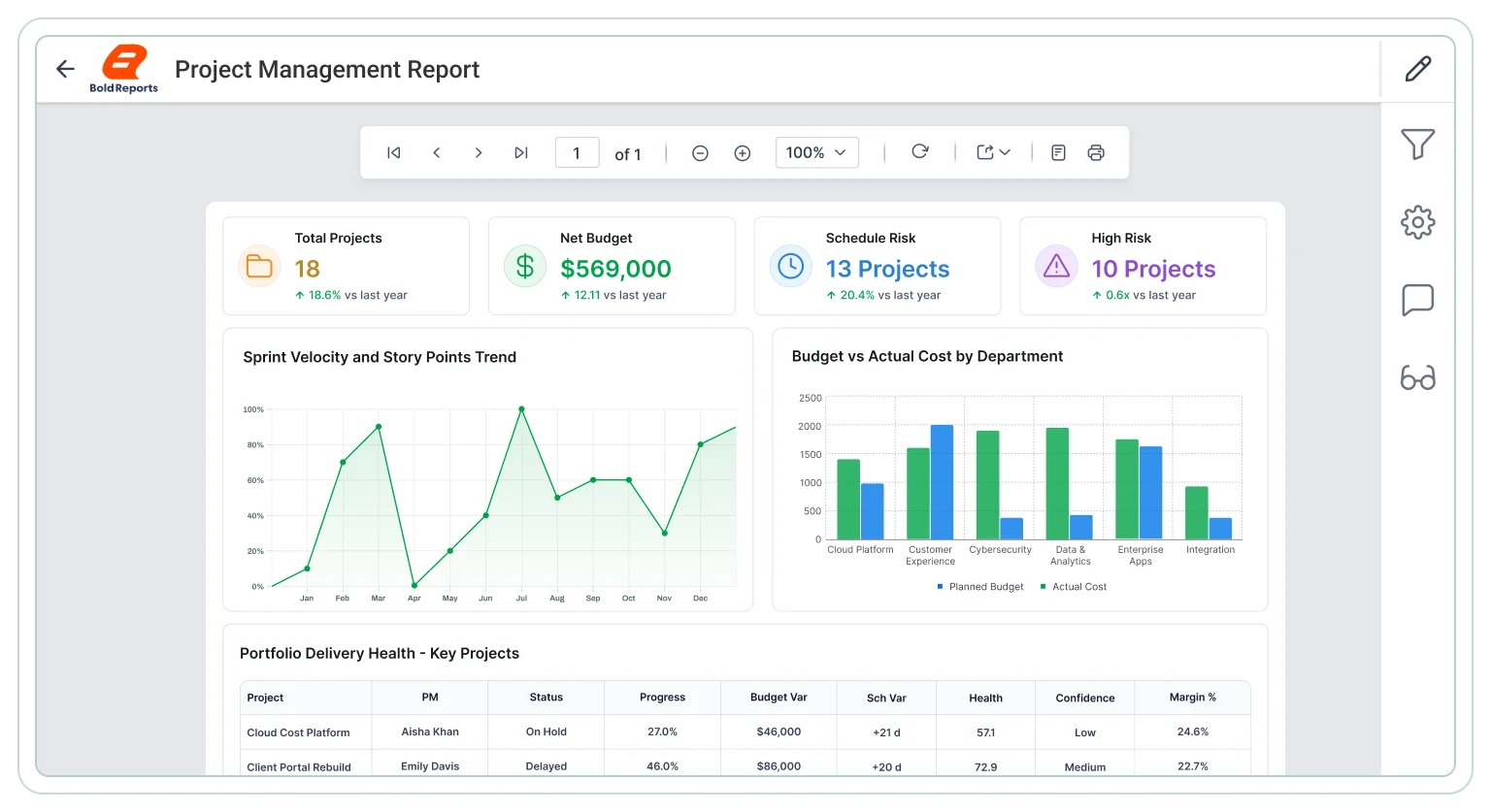Image resolution: width=1491 pixels, height=812 pixels.
Task: Zoom in with the plus icon
Action: [x=743, y=153]
